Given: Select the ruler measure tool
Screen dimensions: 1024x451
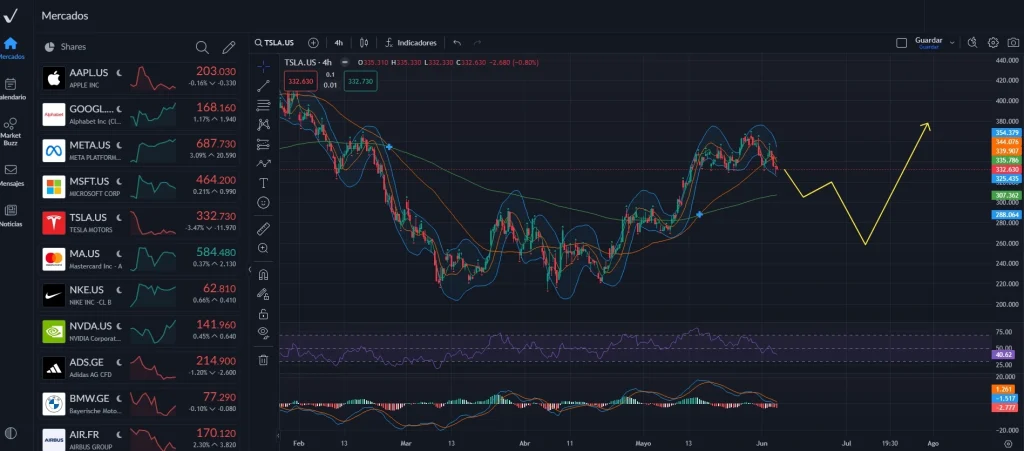Looking at the screenshot, I should tap(263, 228).
